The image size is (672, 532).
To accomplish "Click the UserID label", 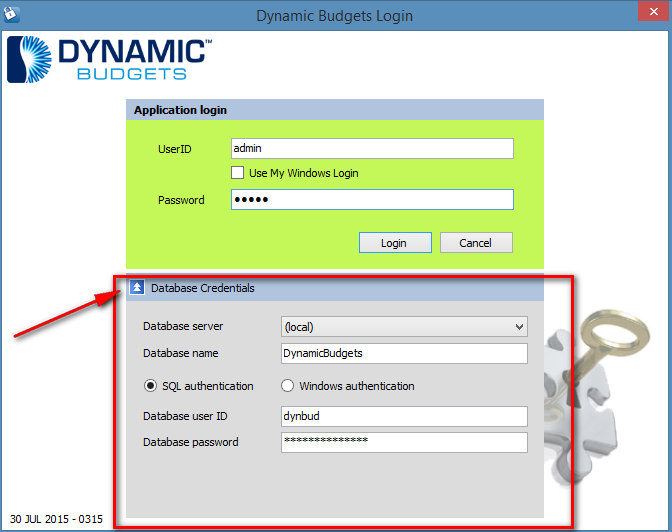I will click(174, 149).
